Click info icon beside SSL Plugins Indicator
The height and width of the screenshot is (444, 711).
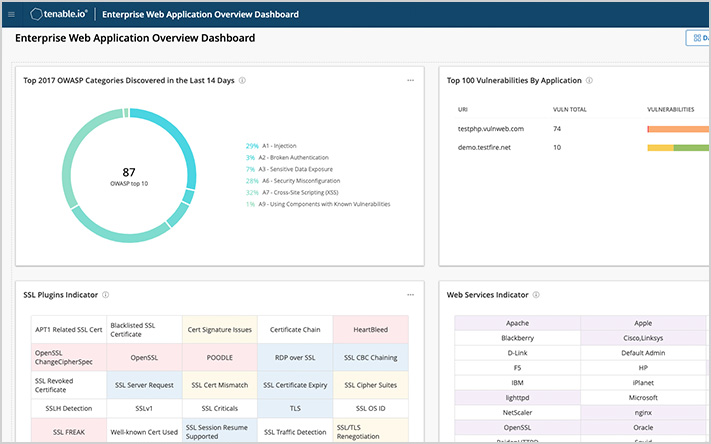point(106,295)
